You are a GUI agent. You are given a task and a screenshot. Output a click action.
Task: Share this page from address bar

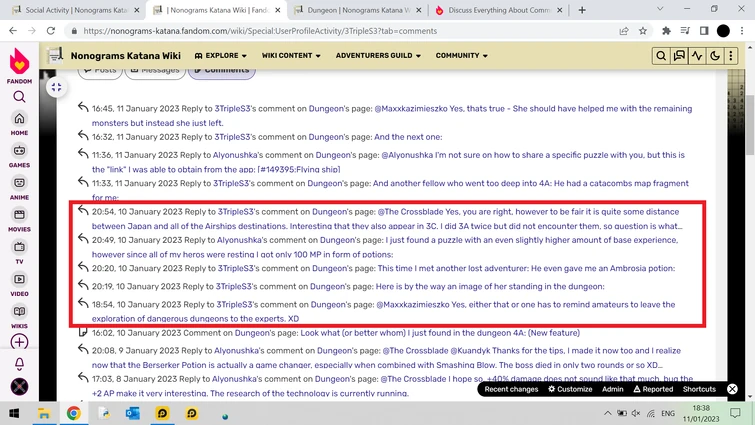point(624,31)
